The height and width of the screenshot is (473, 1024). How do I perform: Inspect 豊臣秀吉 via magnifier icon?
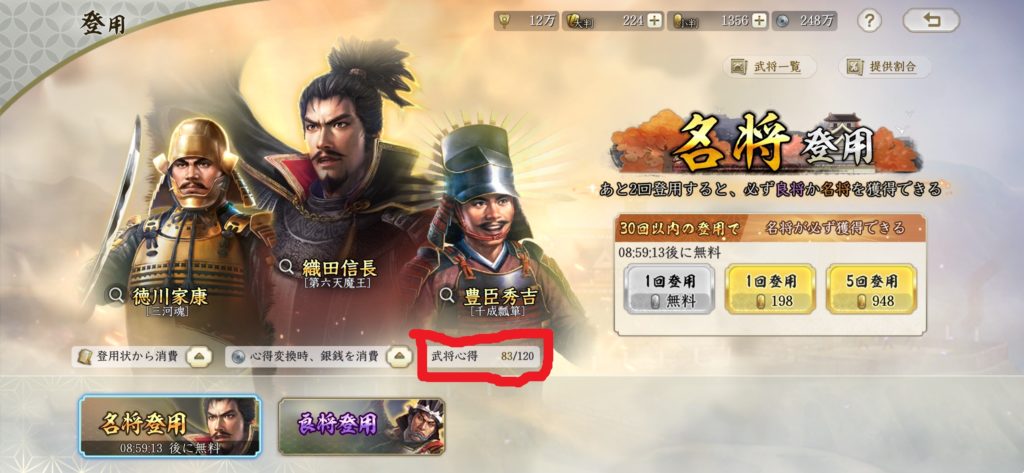tap(447, 295)
